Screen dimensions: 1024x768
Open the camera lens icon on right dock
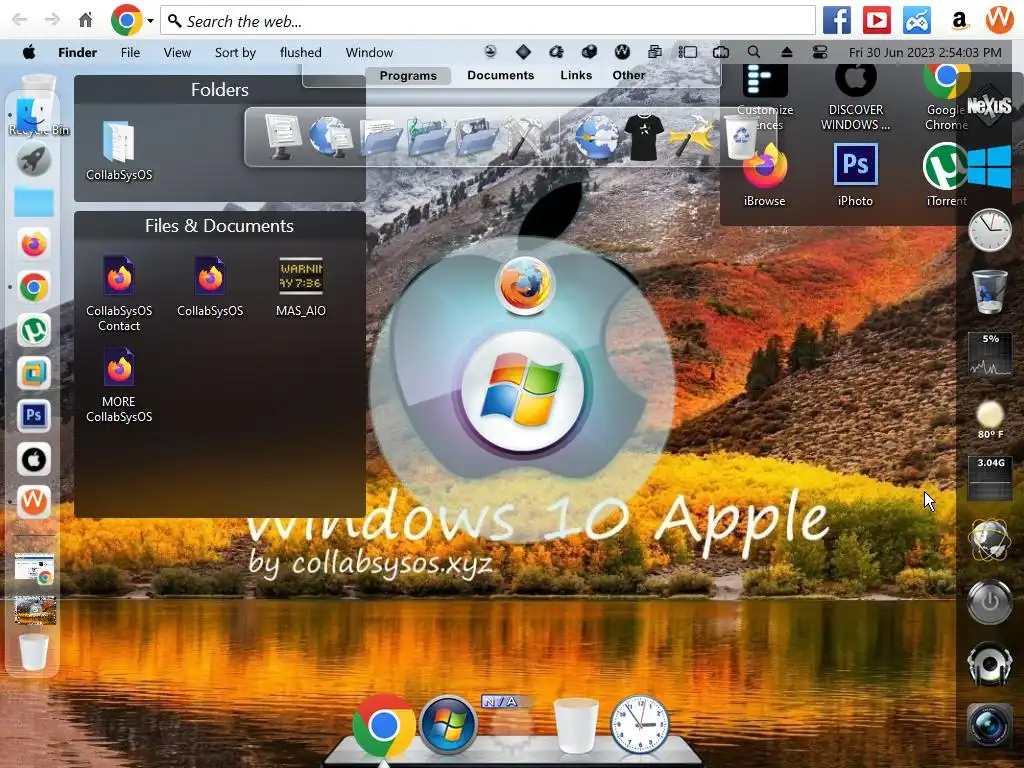(990, 725)
